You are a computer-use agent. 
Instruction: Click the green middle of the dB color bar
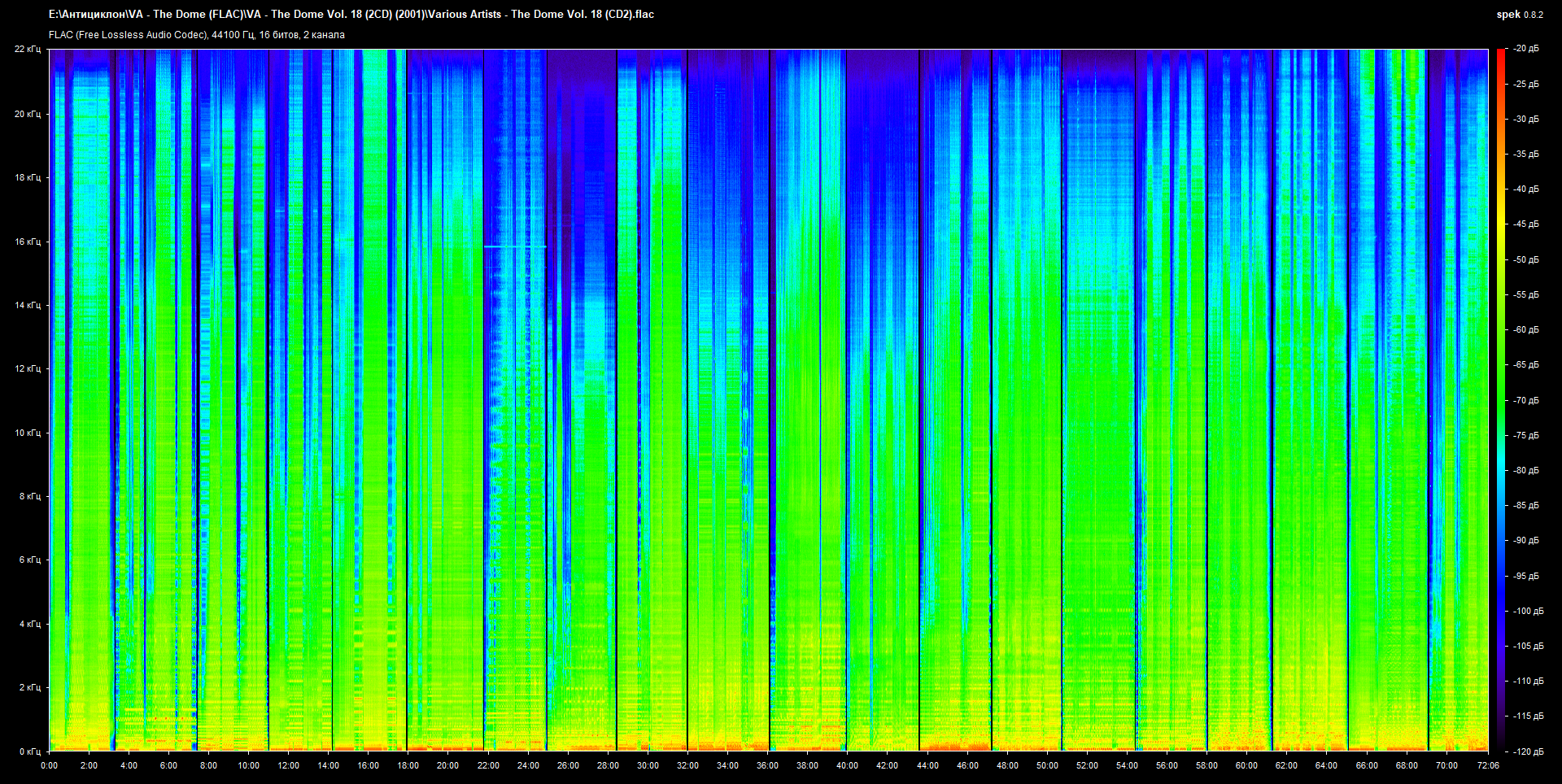(x=1500, y=399)
